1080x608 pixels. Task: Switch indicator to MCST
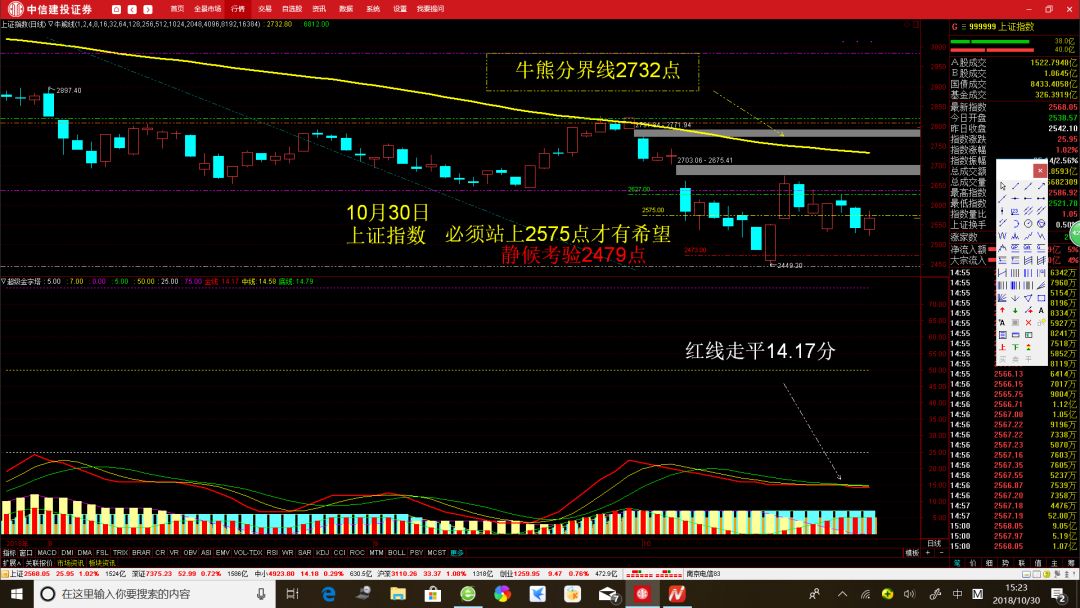pyautogui.click(x=437, y=553)
